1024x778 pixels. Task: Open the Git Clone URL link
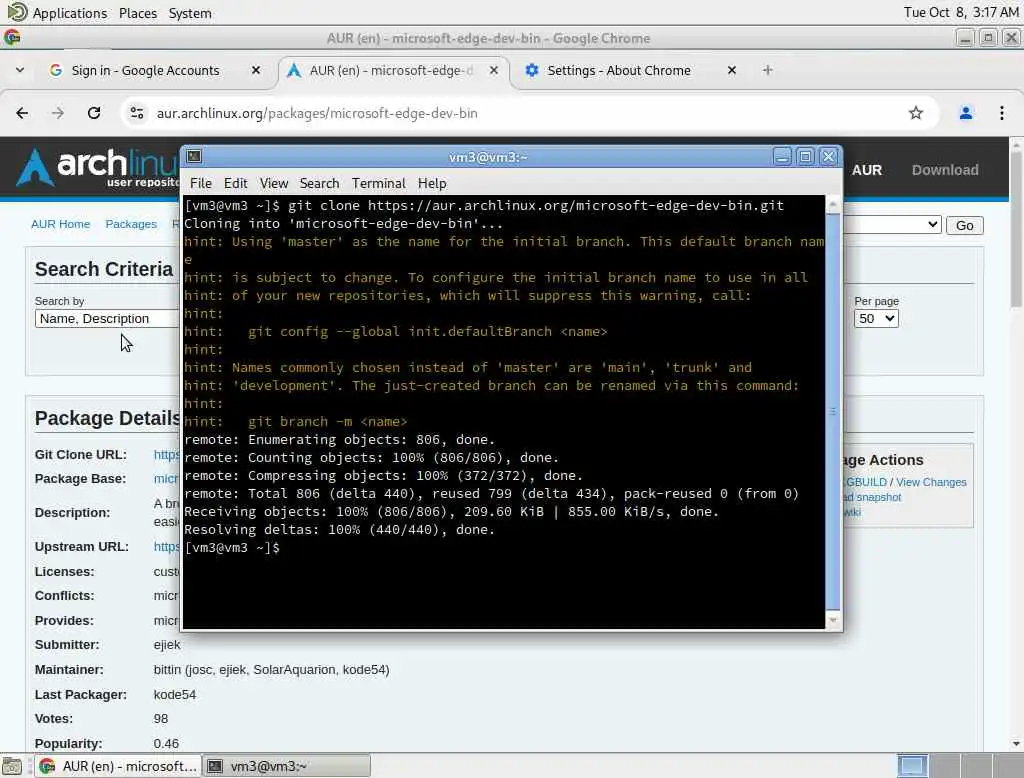[167, 455]
